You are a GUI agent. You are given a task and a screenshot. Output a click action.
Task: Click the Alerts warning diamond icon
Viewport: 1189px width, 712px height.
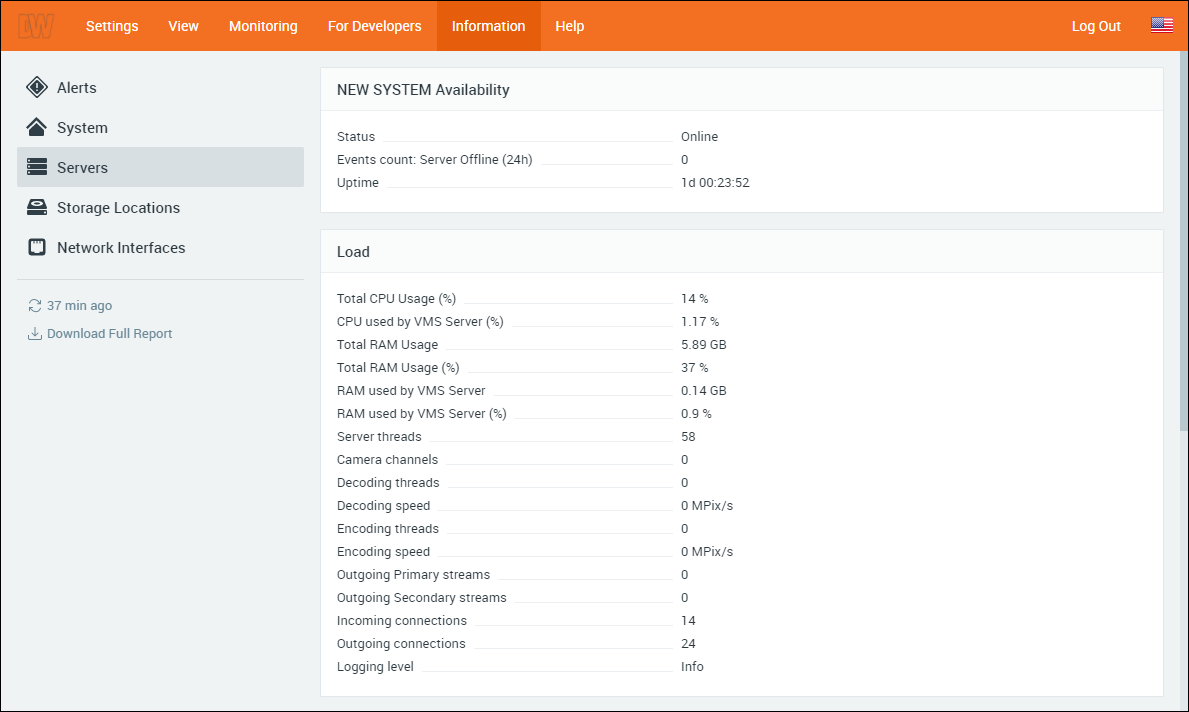pos(37,88)
